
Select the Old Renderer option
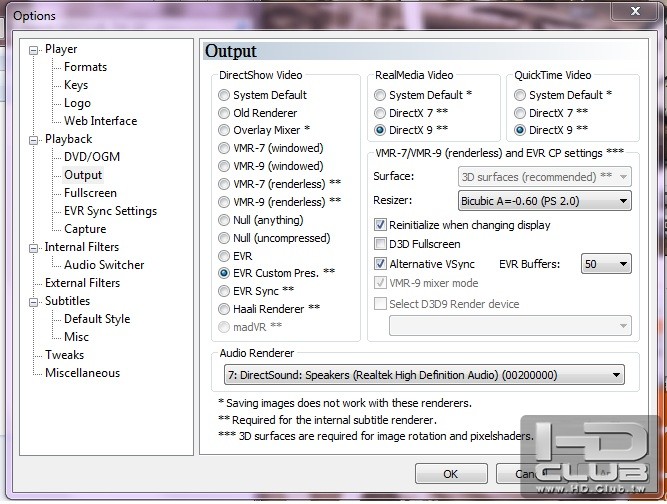[x=224, y=113]
